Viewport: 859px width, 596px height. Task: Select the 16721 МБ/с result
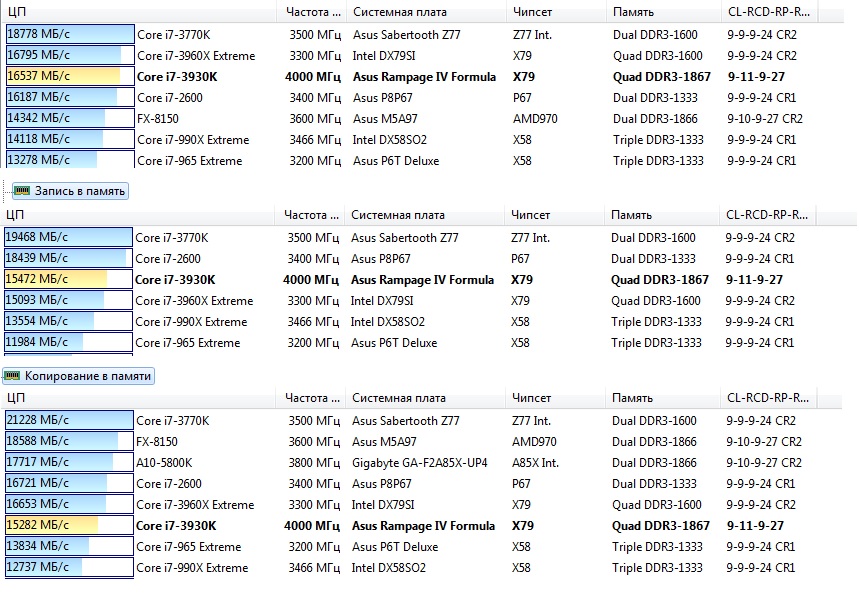(69, 483)
